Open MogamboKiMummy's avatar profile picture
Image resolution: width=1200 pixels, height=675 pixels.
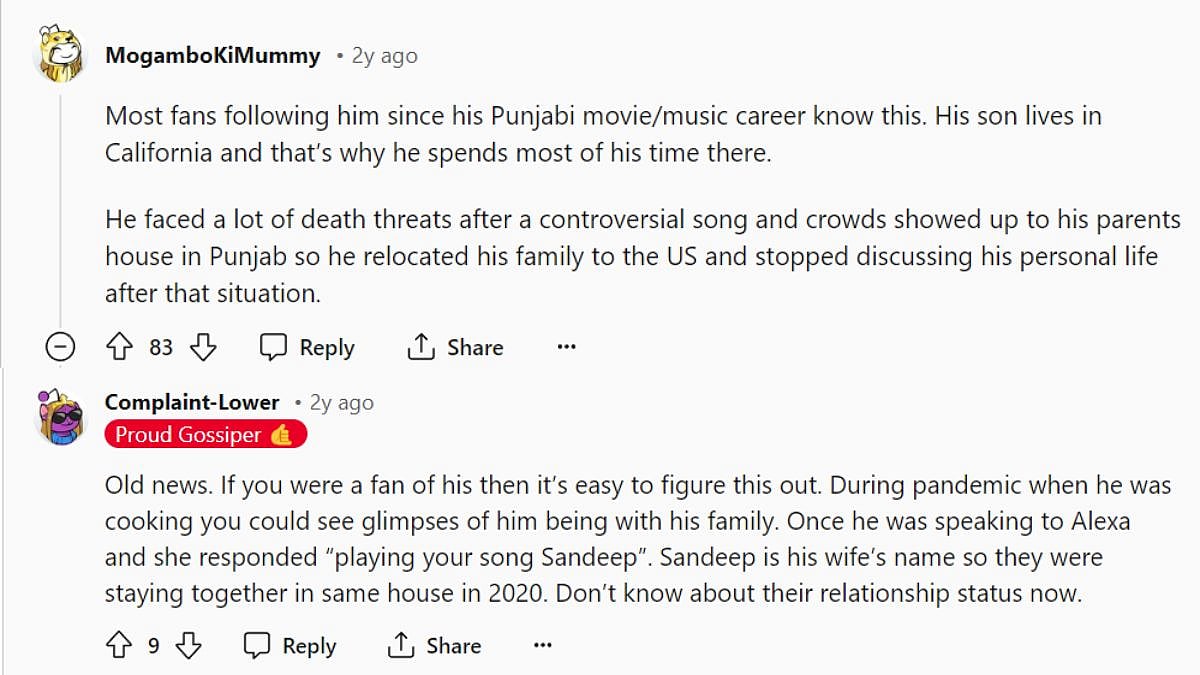(61, 55)
